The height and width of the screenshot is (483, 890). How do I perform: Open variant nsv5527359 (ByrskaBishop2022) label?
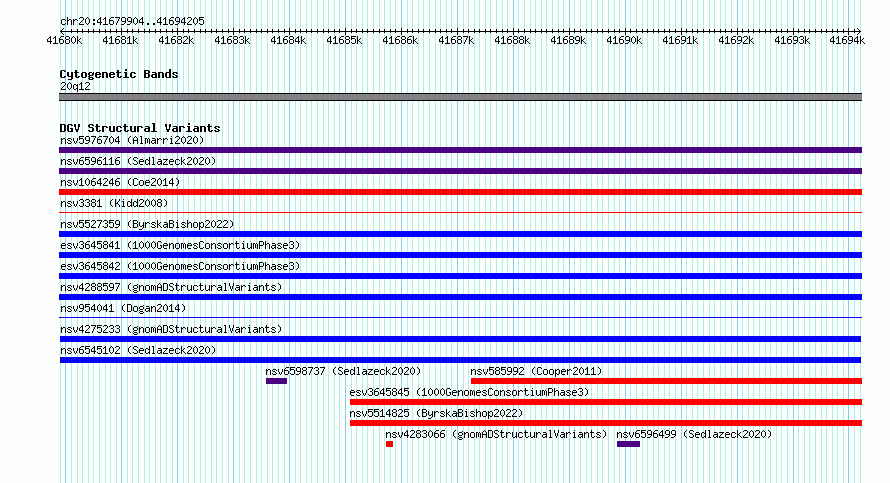pyautogui.click(x=147, y=224)
